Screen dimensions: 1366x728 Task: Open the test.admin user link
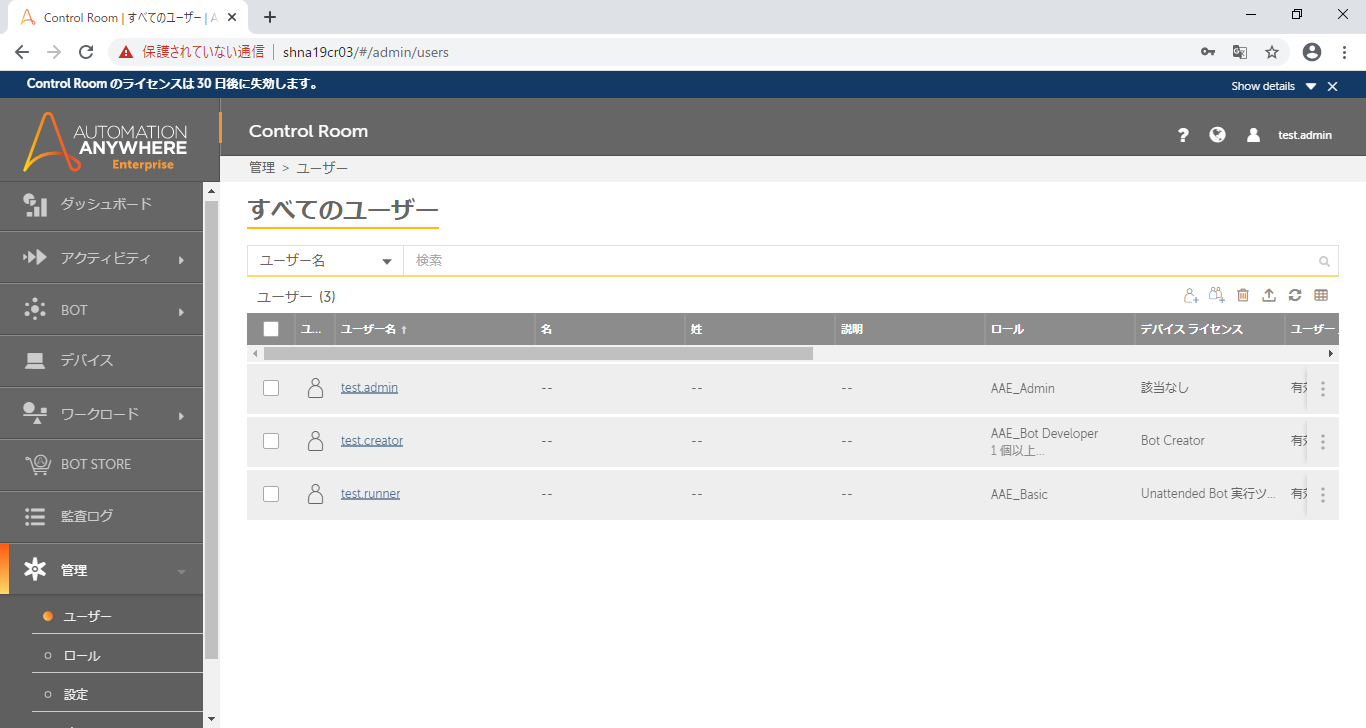point(369,387)
